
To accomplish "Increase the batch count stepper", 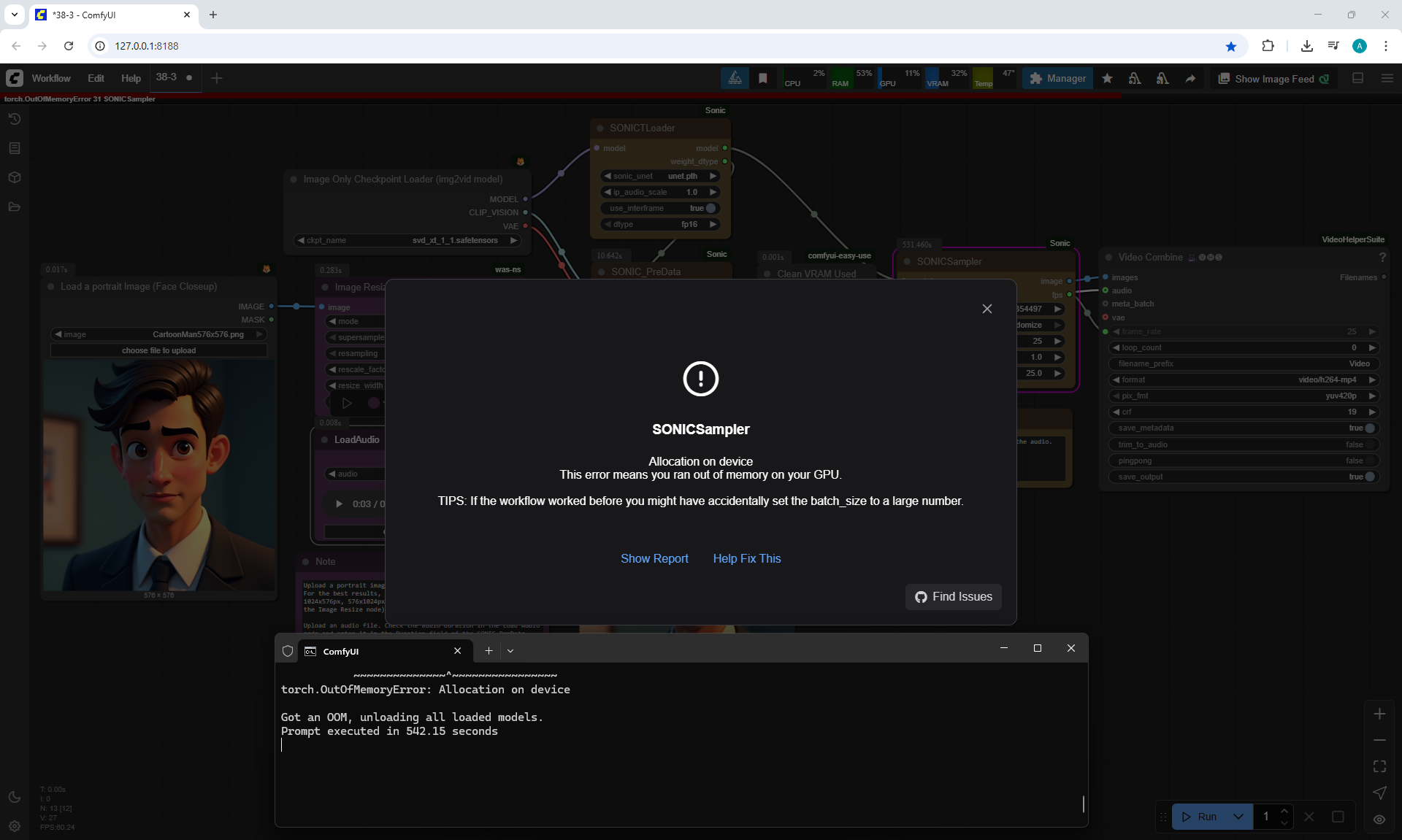I will pos(1284,811).
